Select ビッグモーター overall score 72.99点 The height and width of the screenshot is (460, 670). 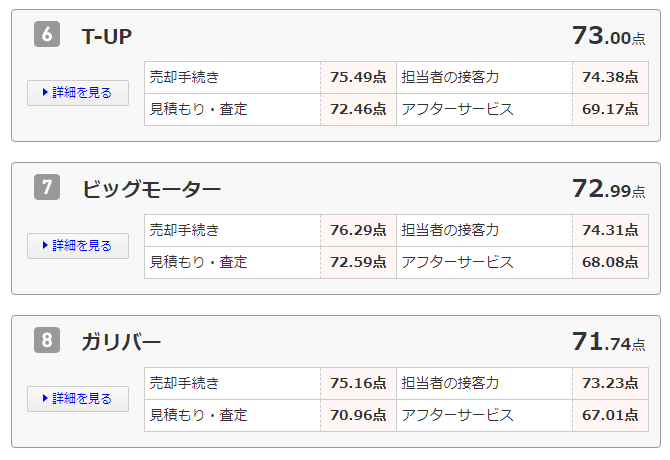point(608,189)
